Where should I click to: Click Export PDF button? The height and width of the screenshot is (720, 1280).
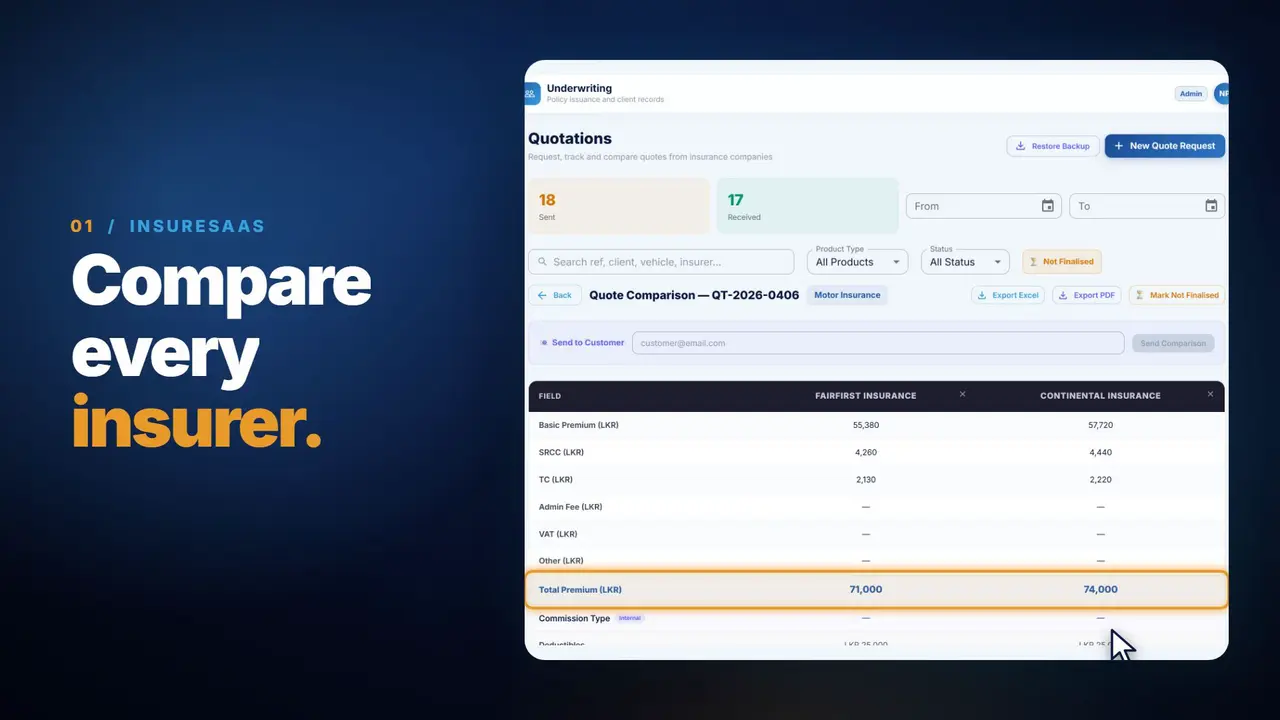click(1086, 295)
